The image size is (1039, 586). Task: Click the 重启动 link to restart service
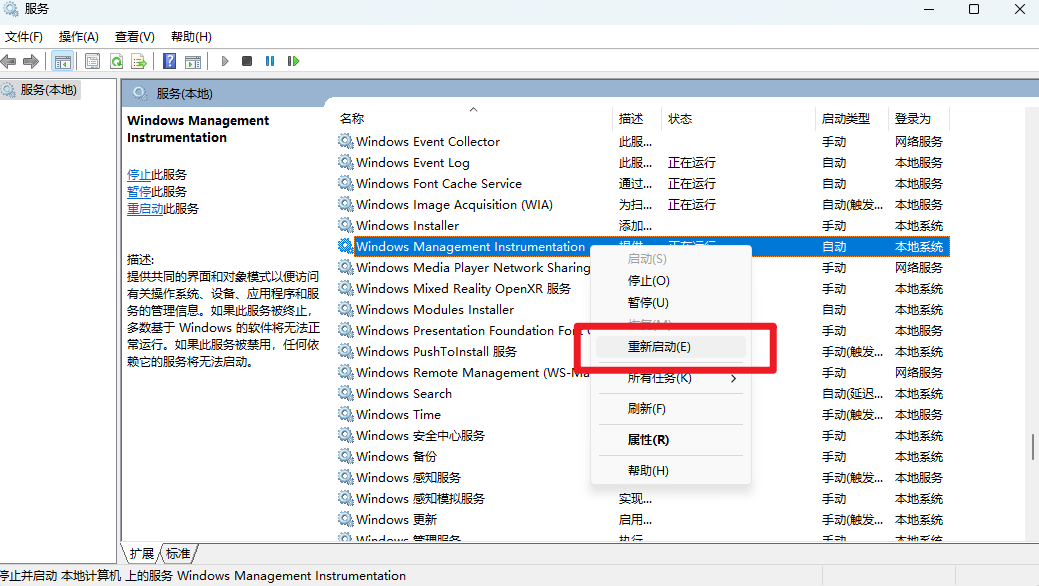pos(145,209)
